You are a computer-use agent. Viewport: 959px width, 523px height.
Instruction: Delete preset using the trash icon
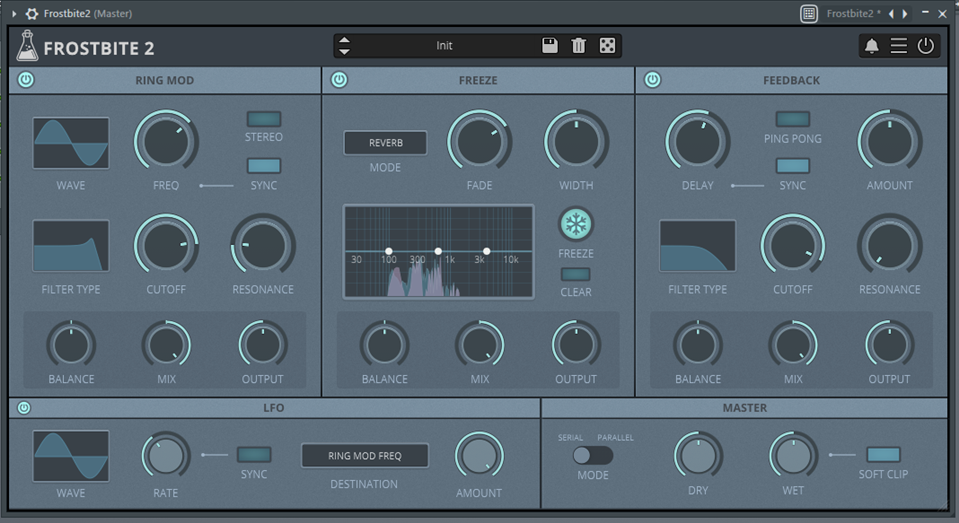[x=578, y=45]
